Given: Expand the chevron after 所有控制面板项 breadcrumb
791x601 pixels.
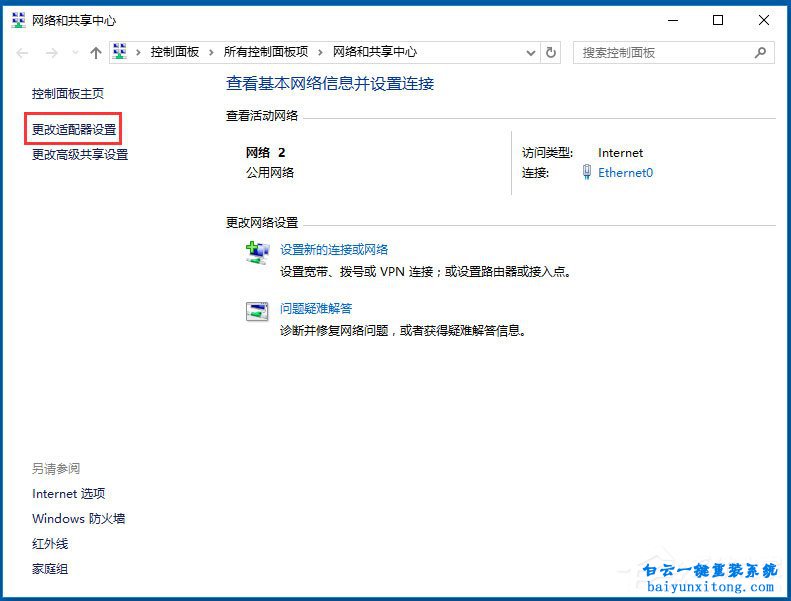Looking at the screenshot, I should coord(320,52).
